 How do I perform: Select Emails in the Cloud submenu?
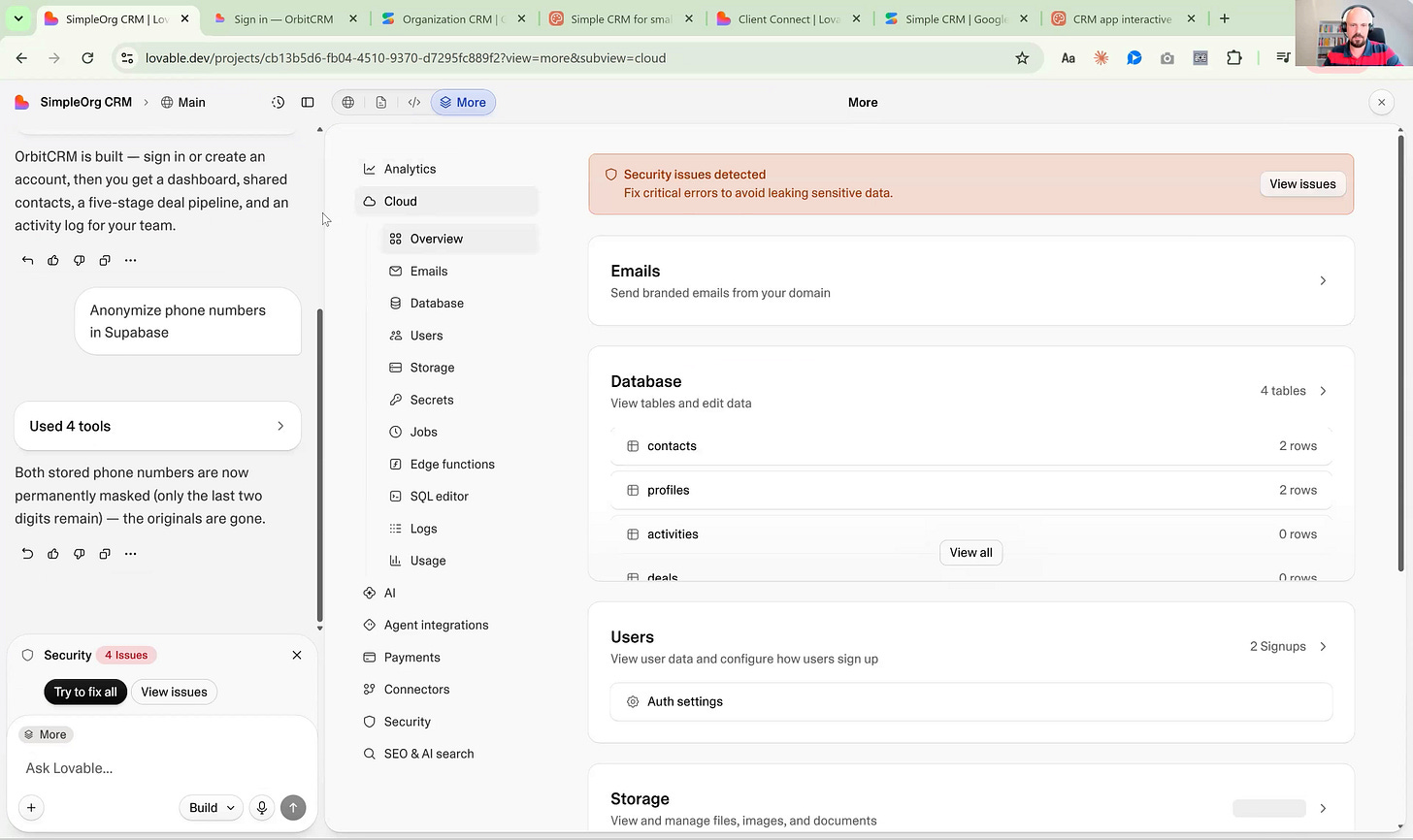tap(460, 272)
